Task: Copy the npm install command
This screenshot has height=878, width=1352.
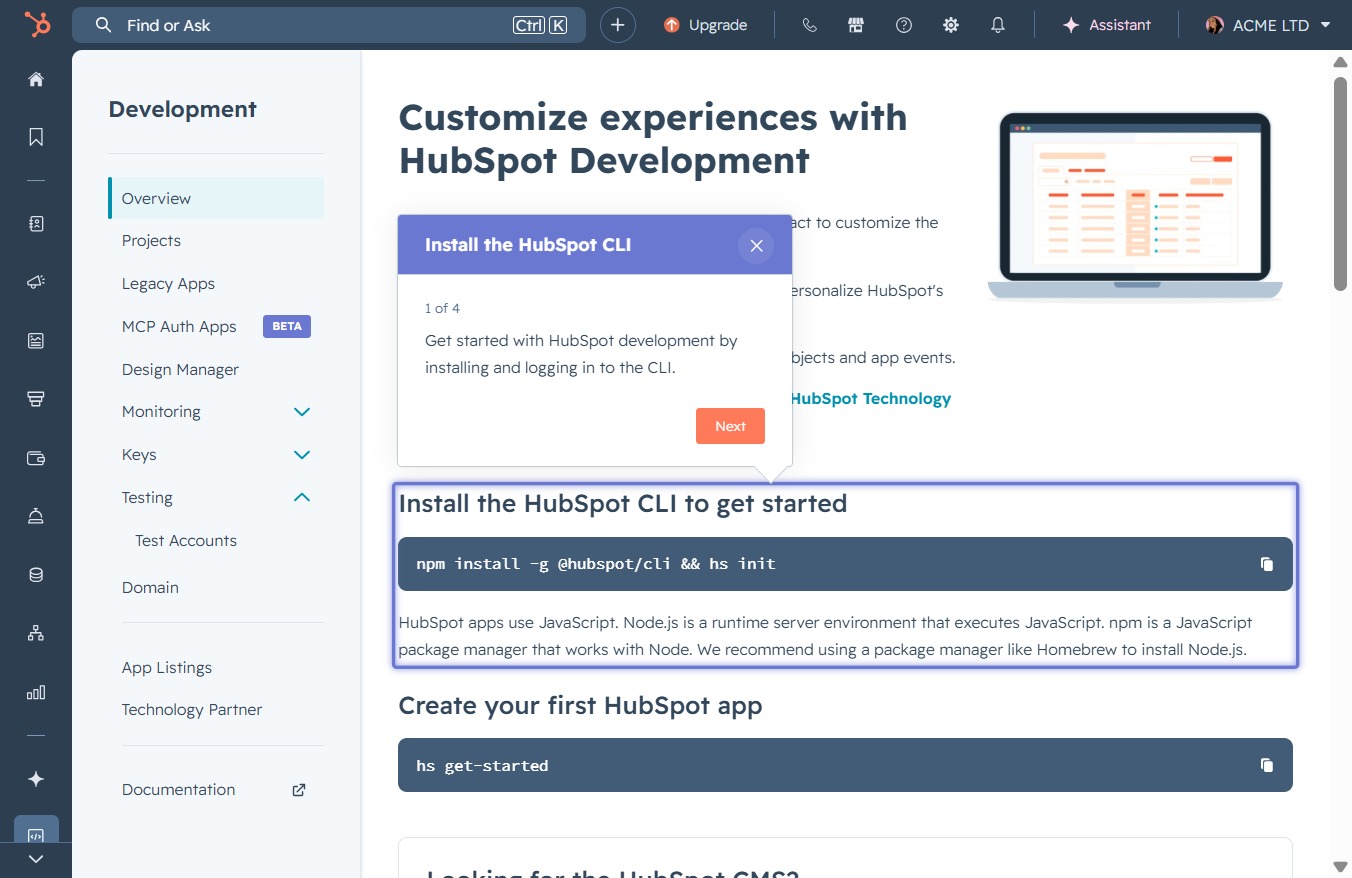Action: (1267, 564)
